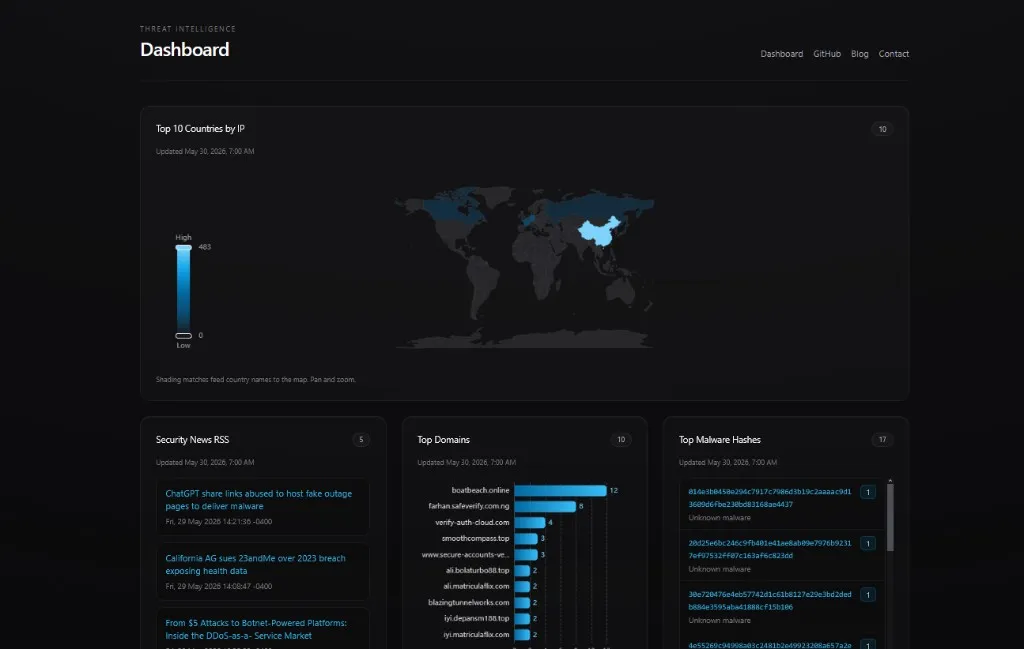Click the blazingtunnelworks.com domain label
Image resolution: width=1024 pixels, height=649 pixels.
pos(468,602)
